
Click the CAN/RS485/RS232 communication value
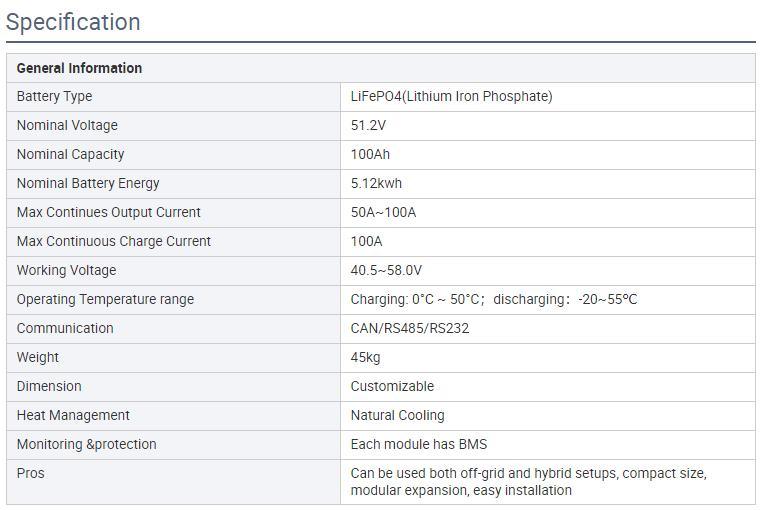coord(409,329)
